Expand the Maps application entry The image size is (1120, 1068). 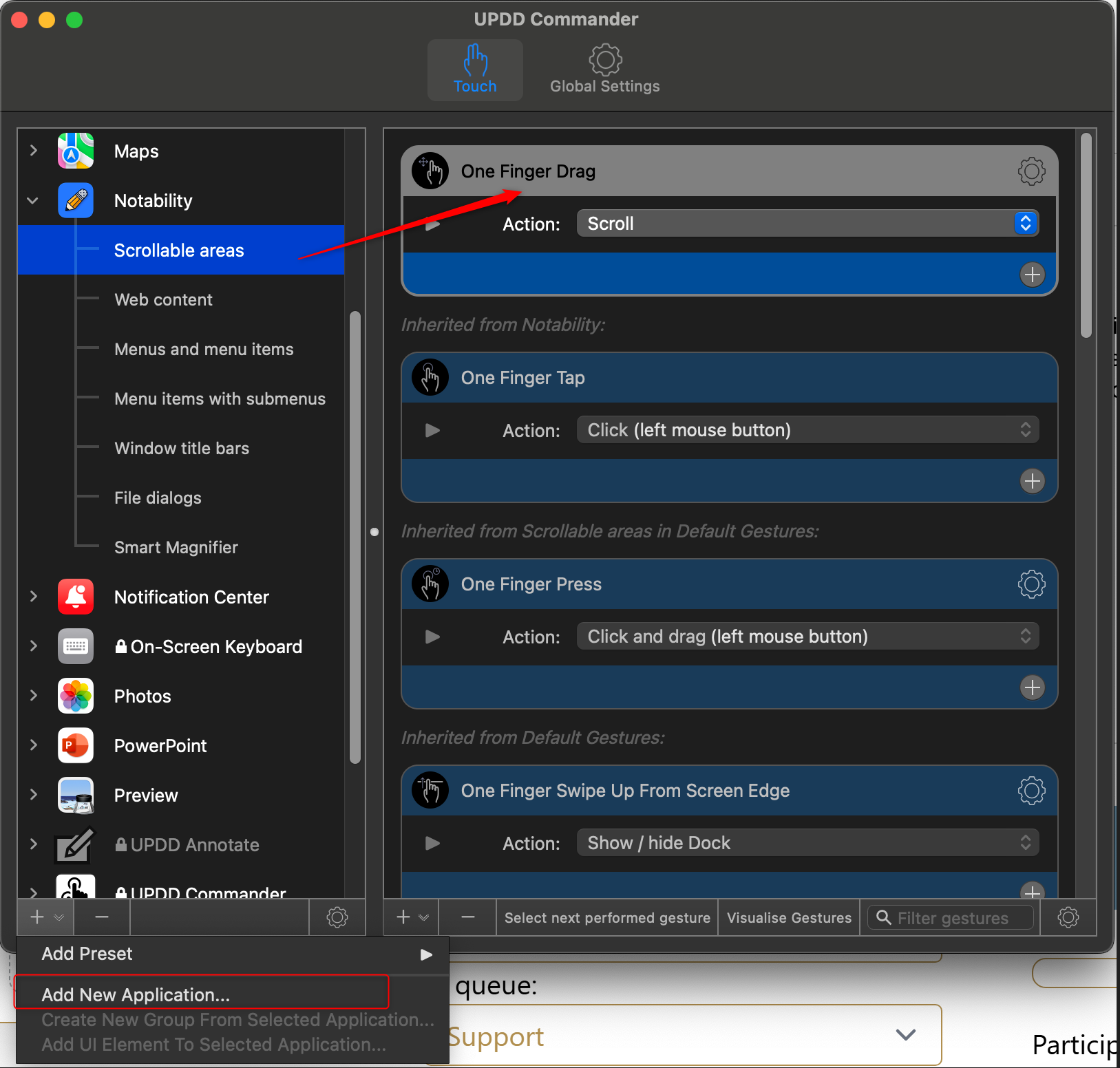[33, 151]
